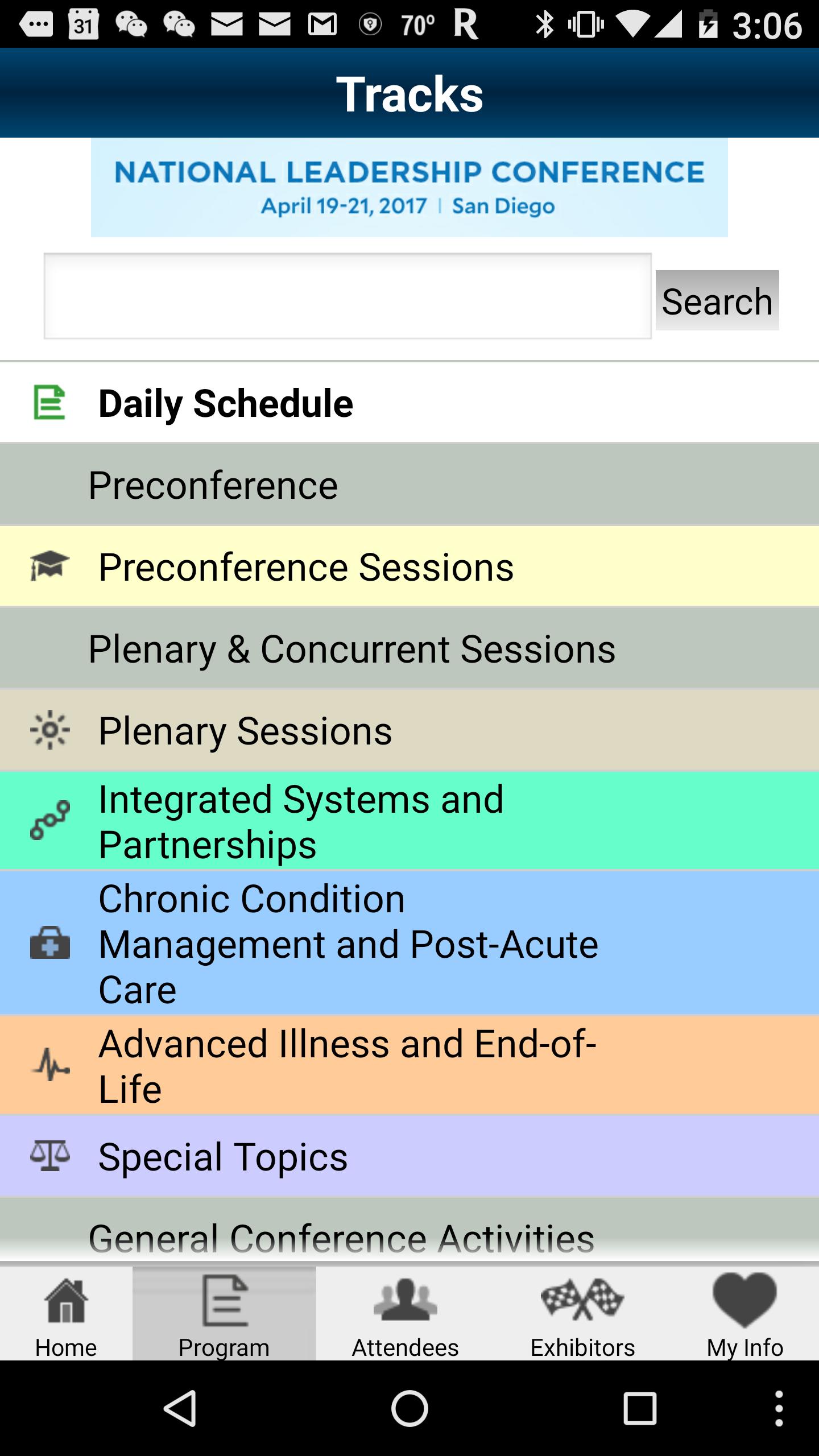This screenshot has height=1456, width=819.
Task: Tap the three-dot overflow menu icon
Action: coord(779,1409)
